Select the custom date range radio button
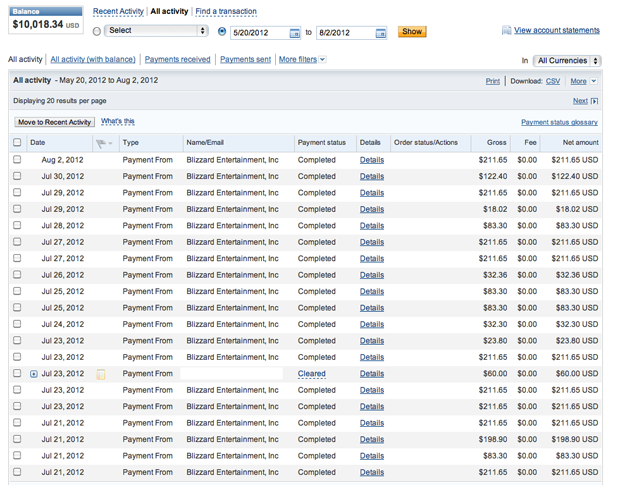This screenshot has height=485, width=620. (x=222, y=31)
